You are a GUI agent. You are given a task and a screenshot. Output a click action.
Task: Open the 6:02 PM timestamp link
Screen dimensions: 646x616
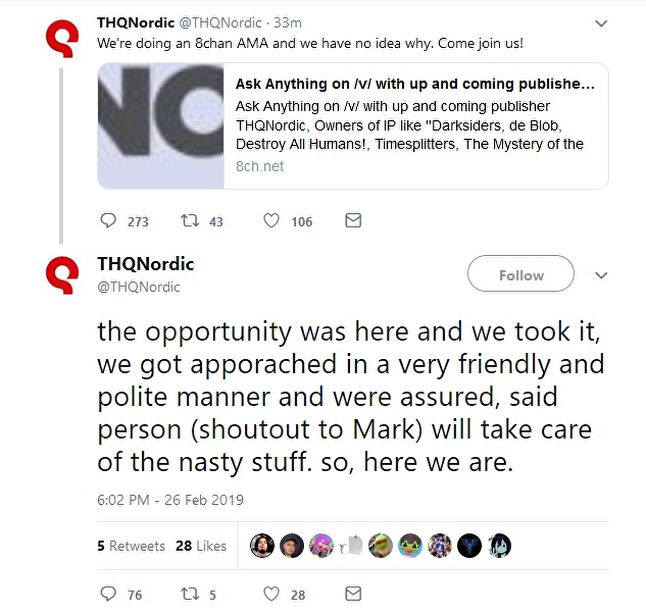point(170,500)
